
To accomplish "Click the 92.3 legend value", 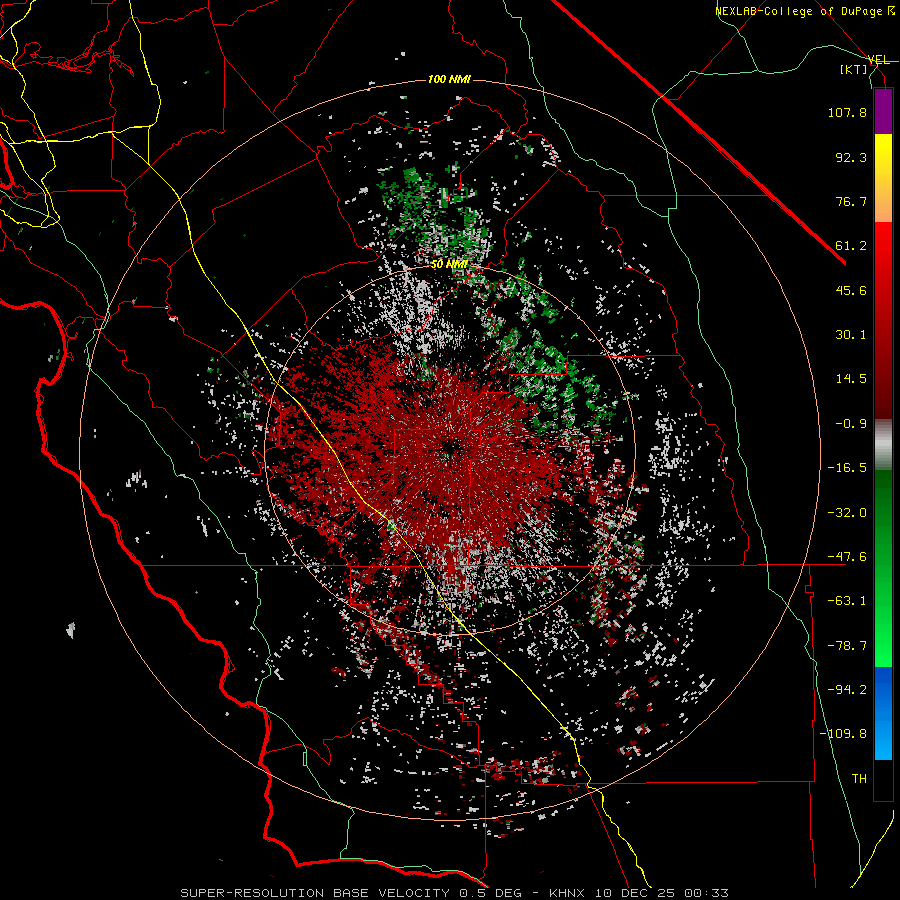I will [851, 157].
